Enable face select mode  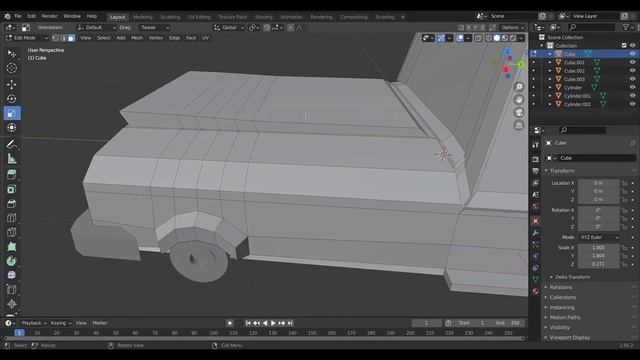[x=71, y=38]
